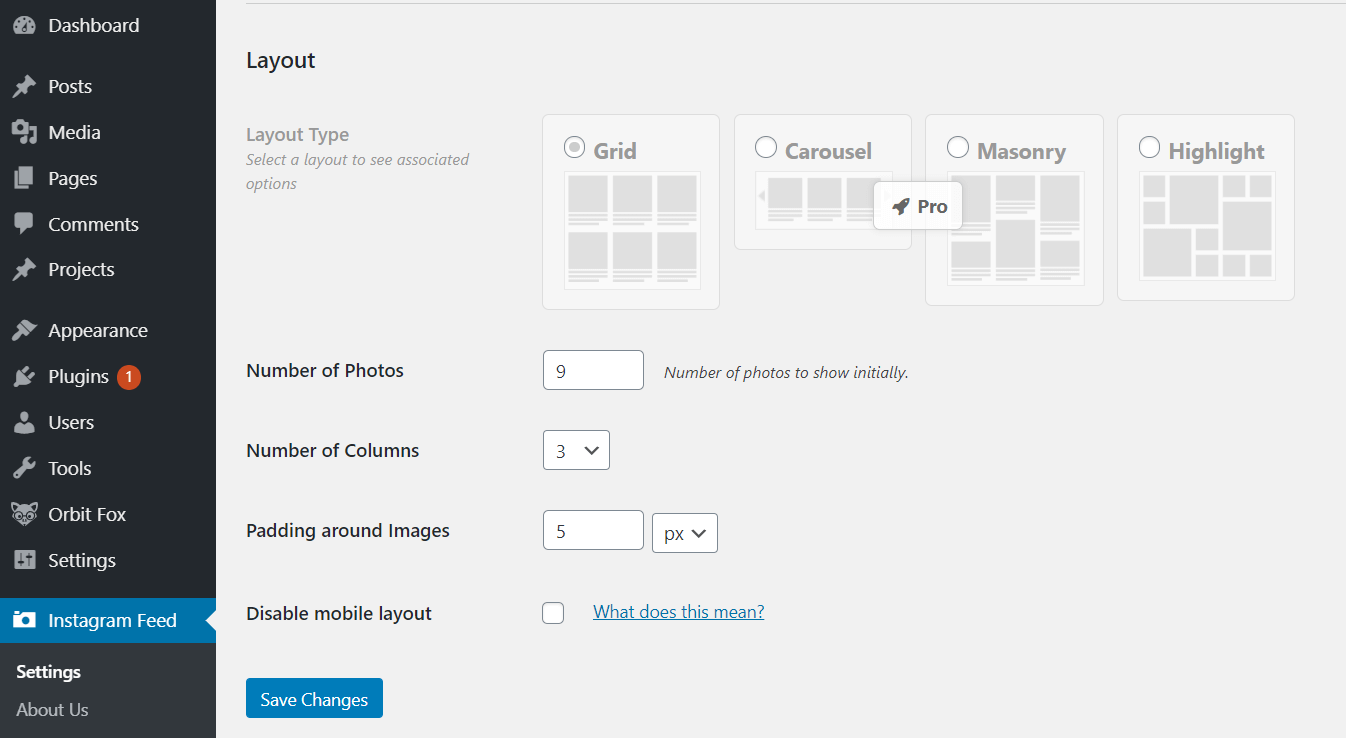Click the Appearance paintbrush icon

pyautogui.click(x=24, y=330)
